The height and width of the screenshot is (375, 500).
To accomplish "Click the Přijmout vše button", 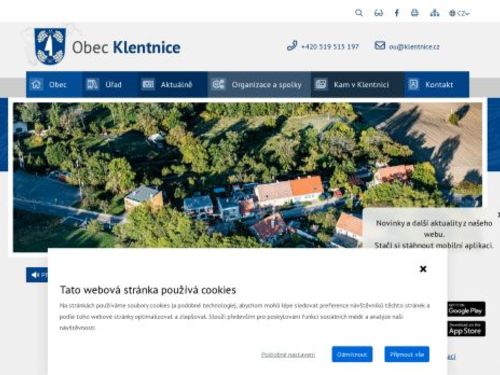I will pos(407,354).
